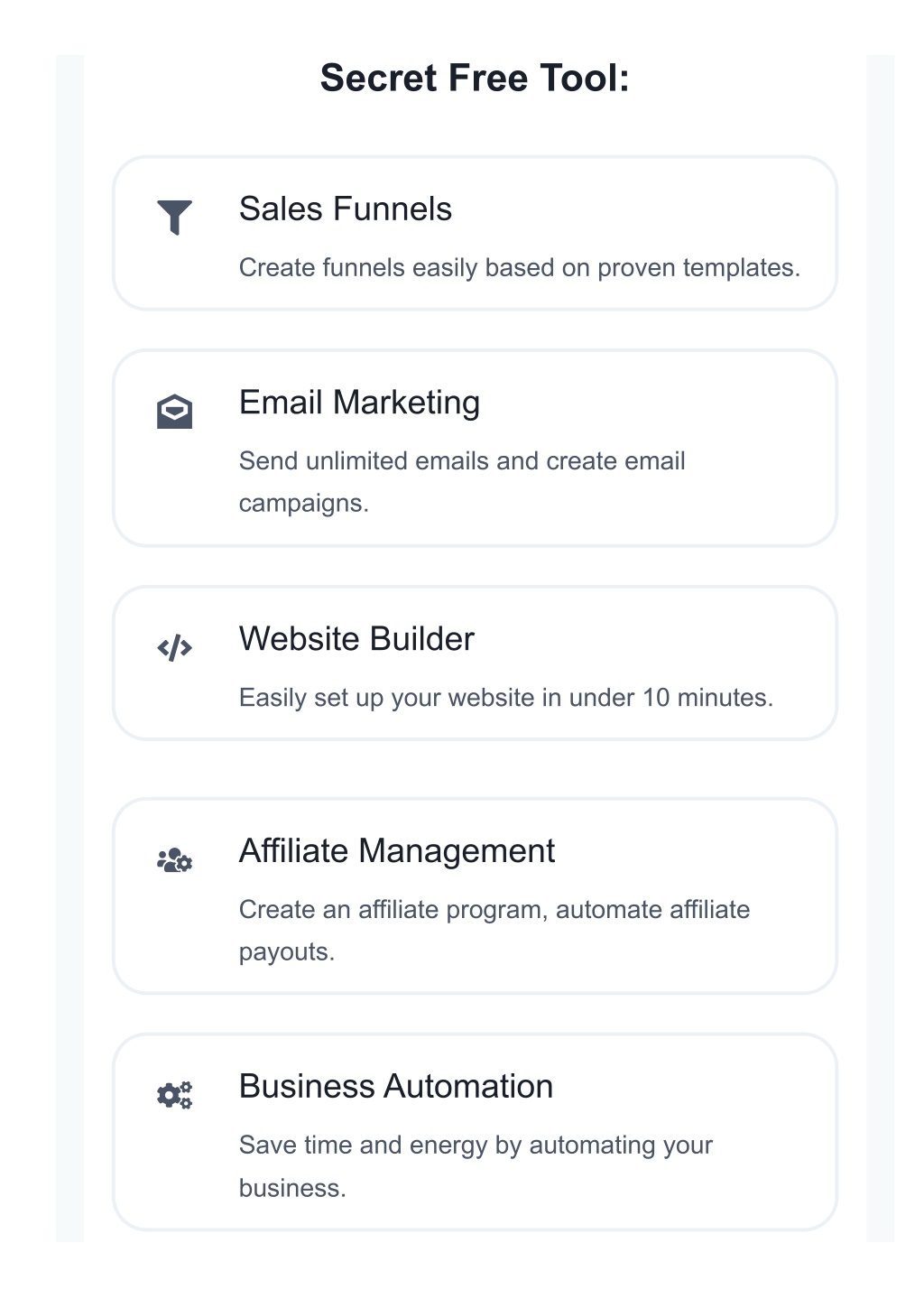Click the Sales Funnels funnel icon
This screenshot has width=924, height=1308.
(174, 217)
